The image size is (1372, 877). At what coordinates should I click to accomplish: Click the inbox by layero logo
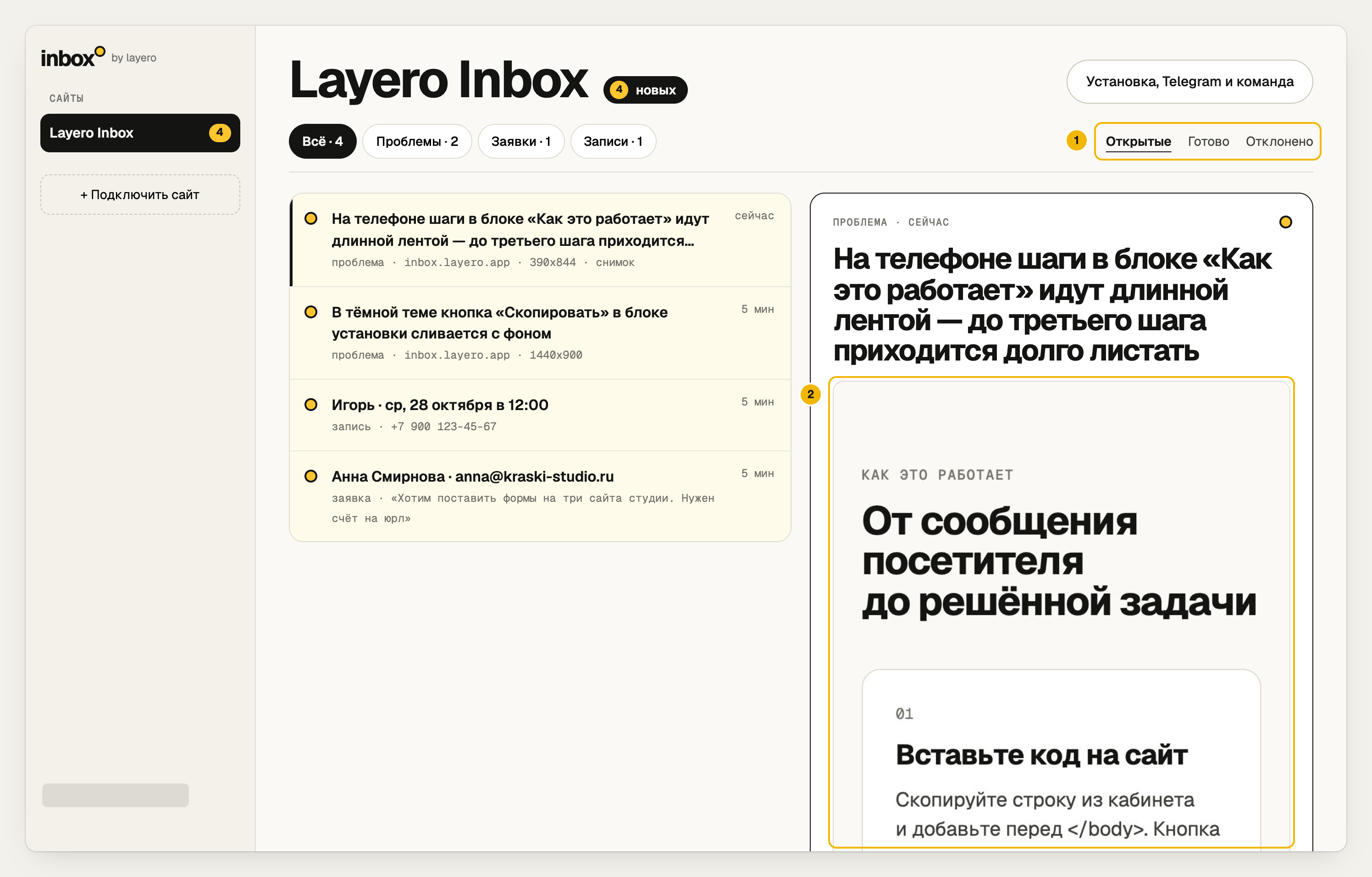[x=99, y=57]
